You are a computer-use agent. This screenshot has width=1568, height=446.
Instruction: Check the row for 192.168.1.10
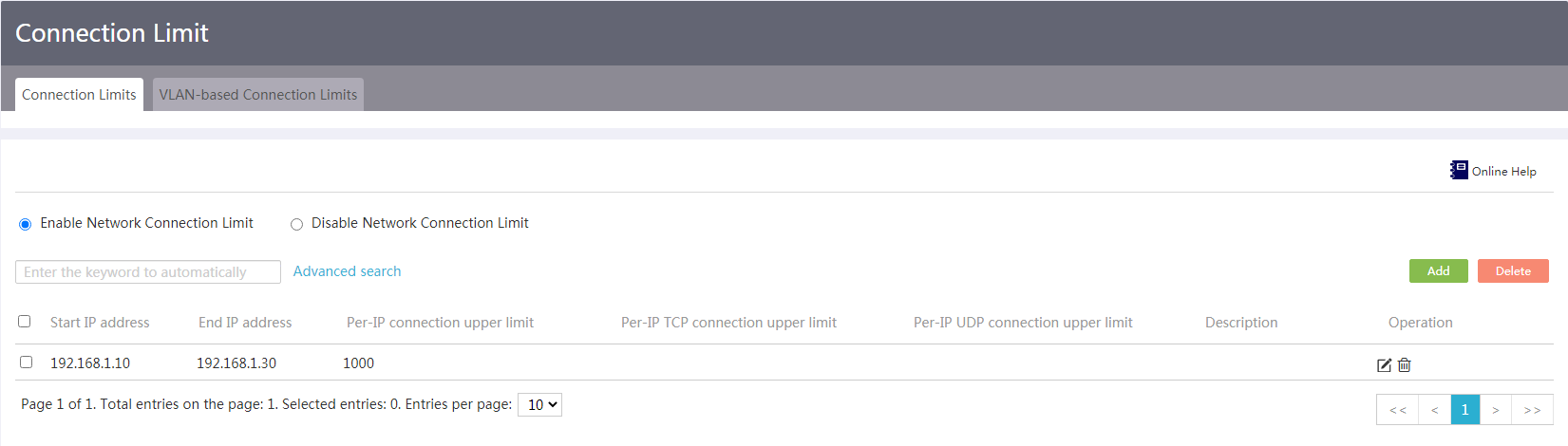(26, 362)
